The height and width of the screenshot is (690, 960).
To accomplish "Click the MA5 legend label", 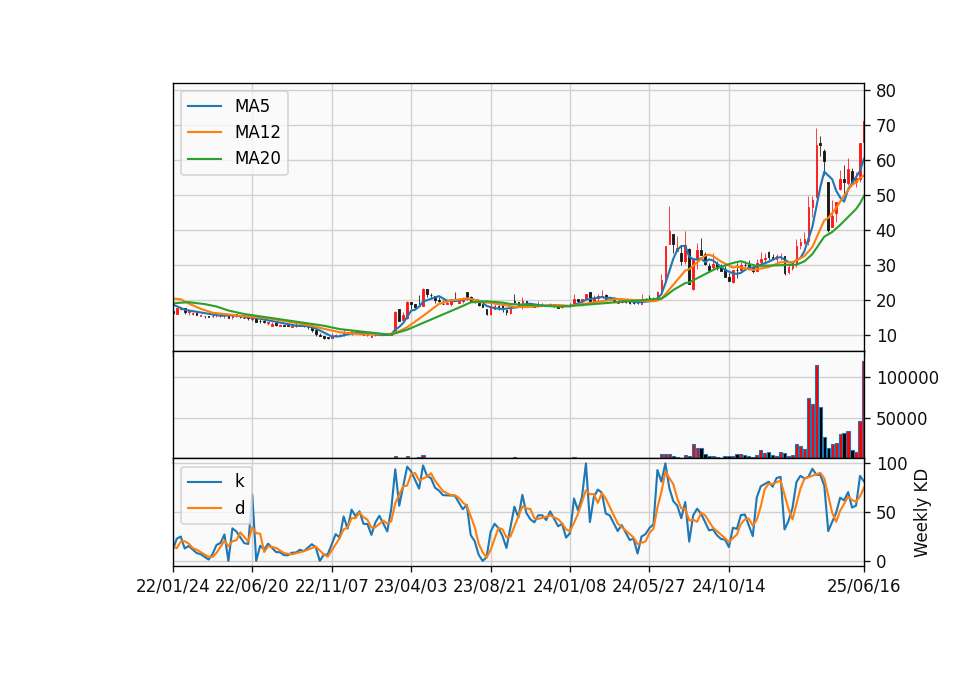I will tap(252, 106).
